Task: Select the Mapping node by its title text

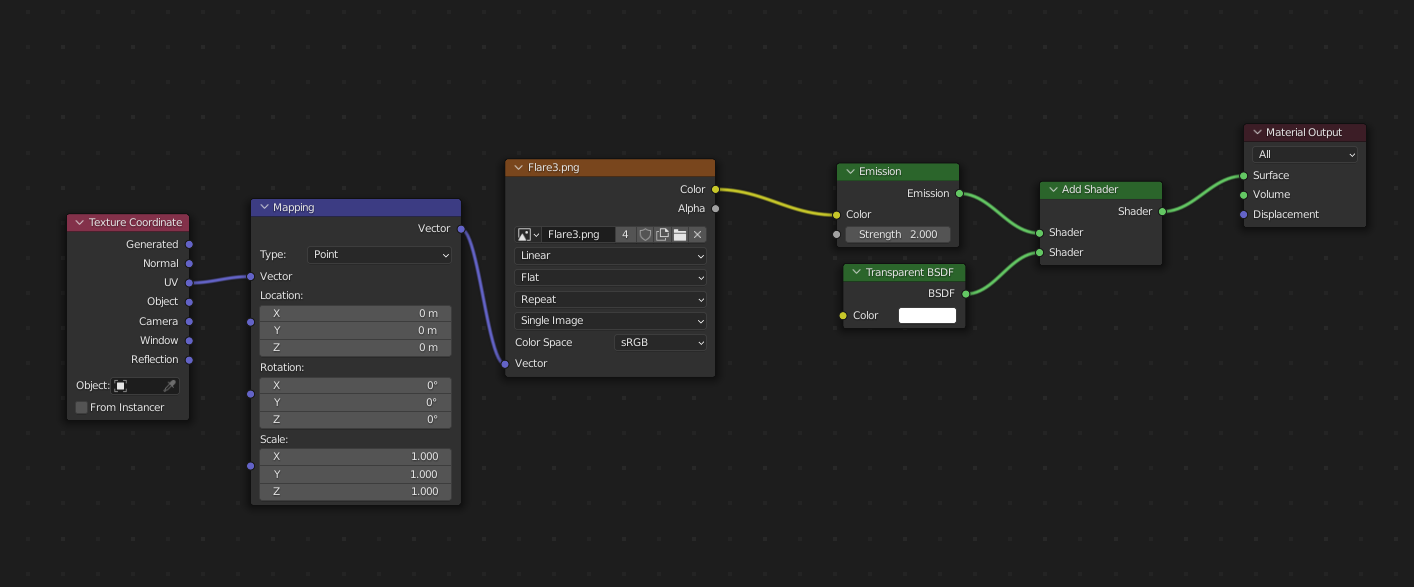Action: click(x=294, y=208)
